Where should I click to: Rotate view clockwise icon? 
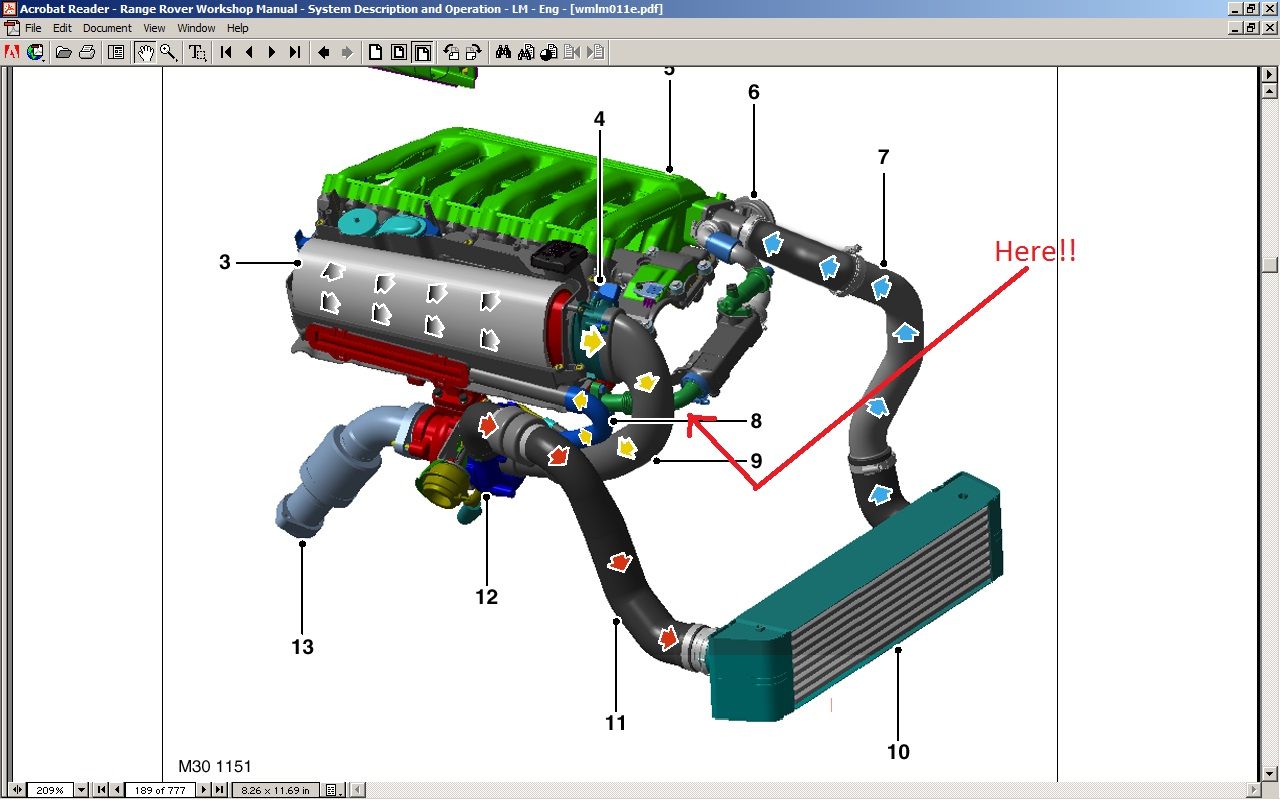click(x=474, y=52)
